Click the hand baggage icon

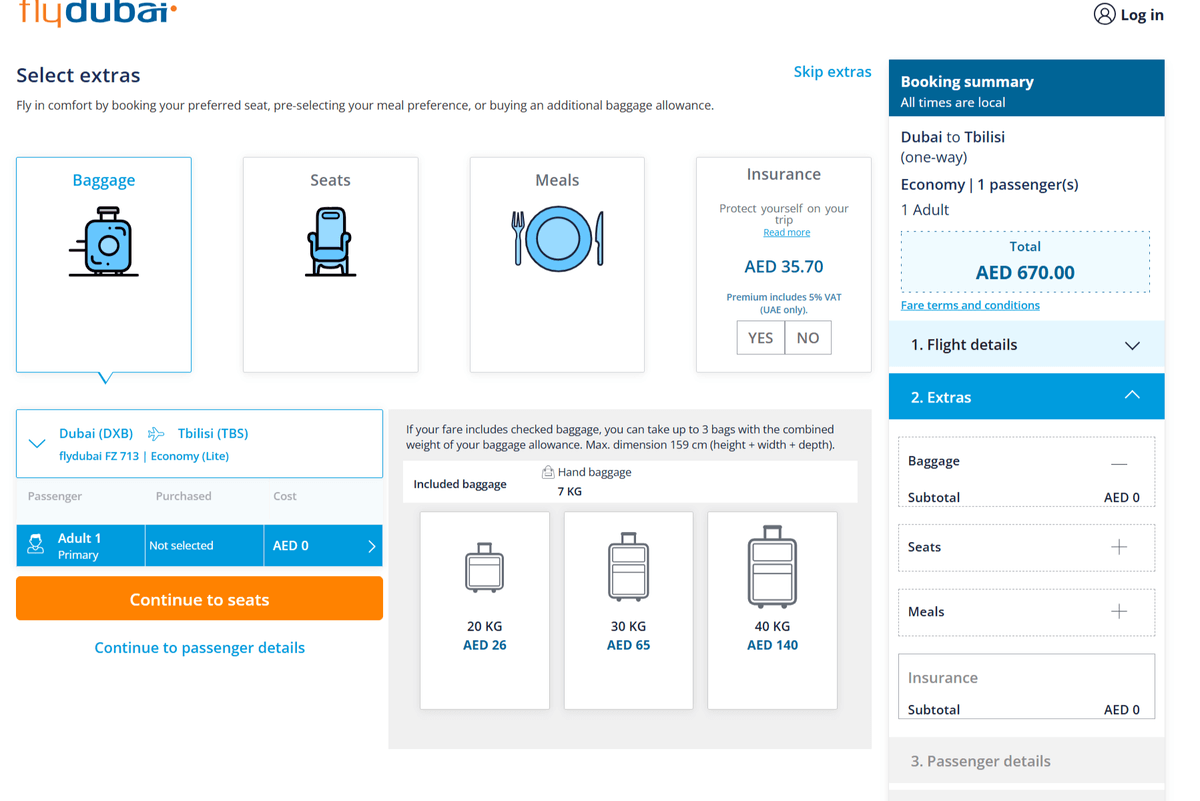click(x=548, y=472)
